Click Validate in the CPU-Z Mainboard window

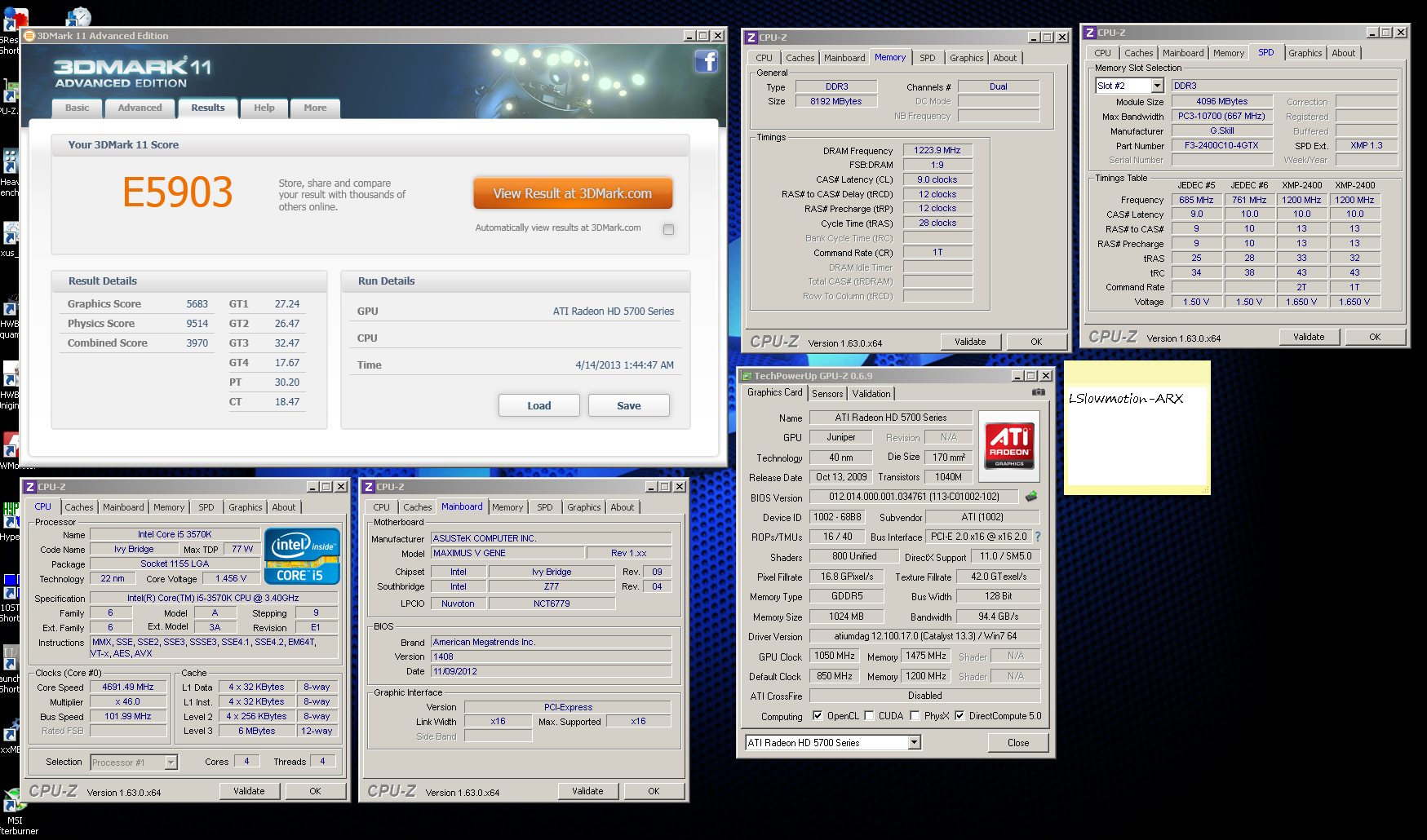pos(587,791)
